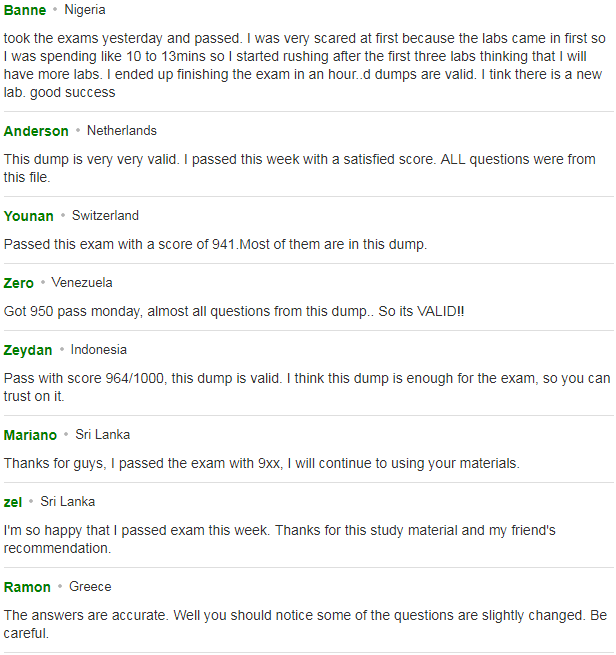This screenshot has width=616, height=655.
Task: Click Banne's review about finishing labs
Action: click(305, 65)
